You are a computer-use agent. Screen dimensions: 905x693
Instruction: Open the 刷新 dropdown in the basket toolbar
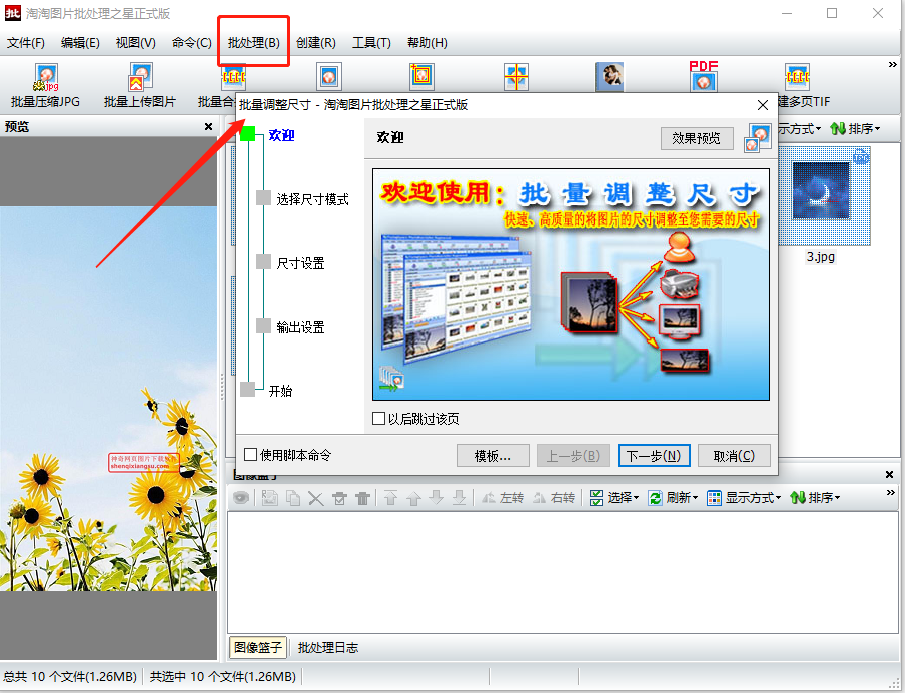tap(674, 497)
